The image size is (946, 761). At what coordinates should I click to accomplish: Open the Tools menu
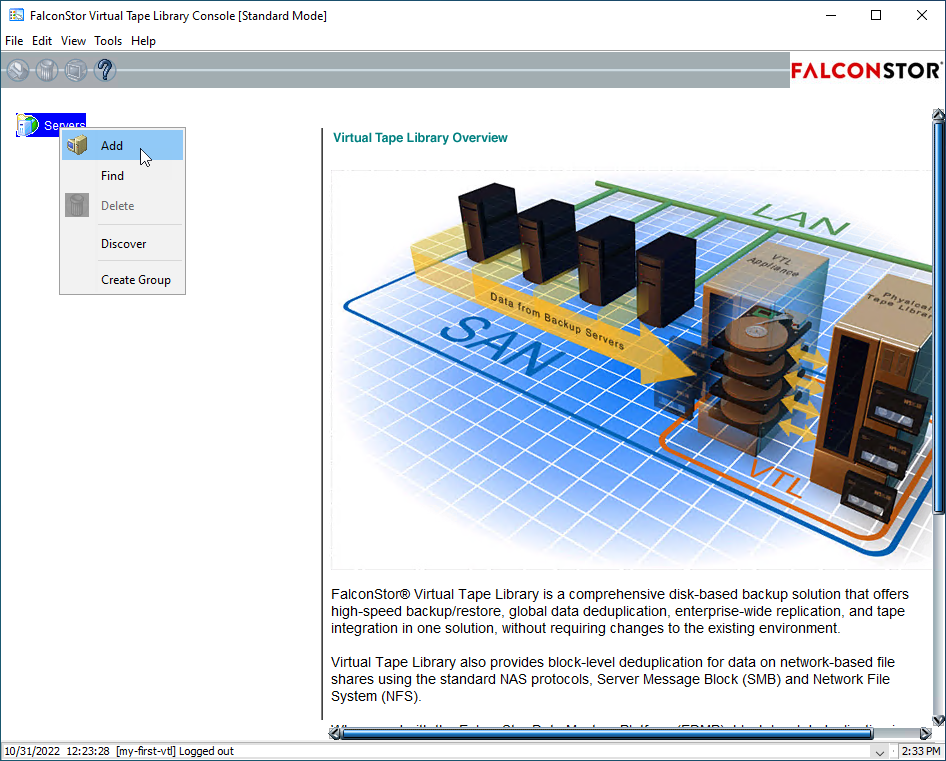(108, 40)
